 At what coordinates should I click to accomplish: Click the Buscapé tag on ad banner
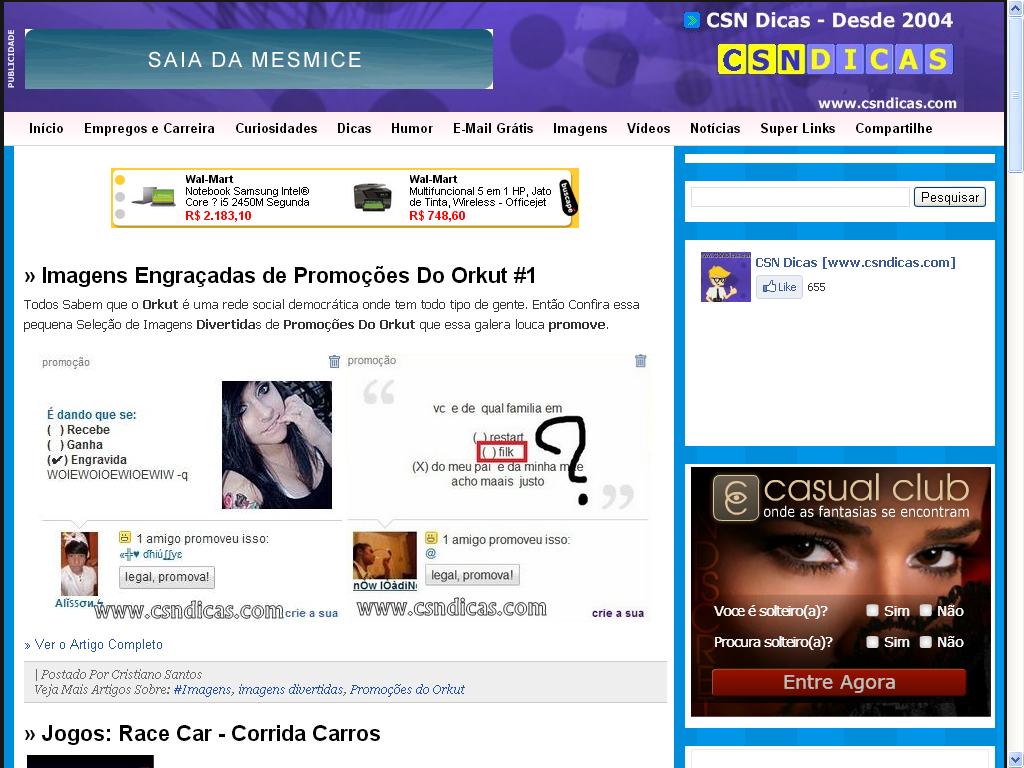point(568,197)
